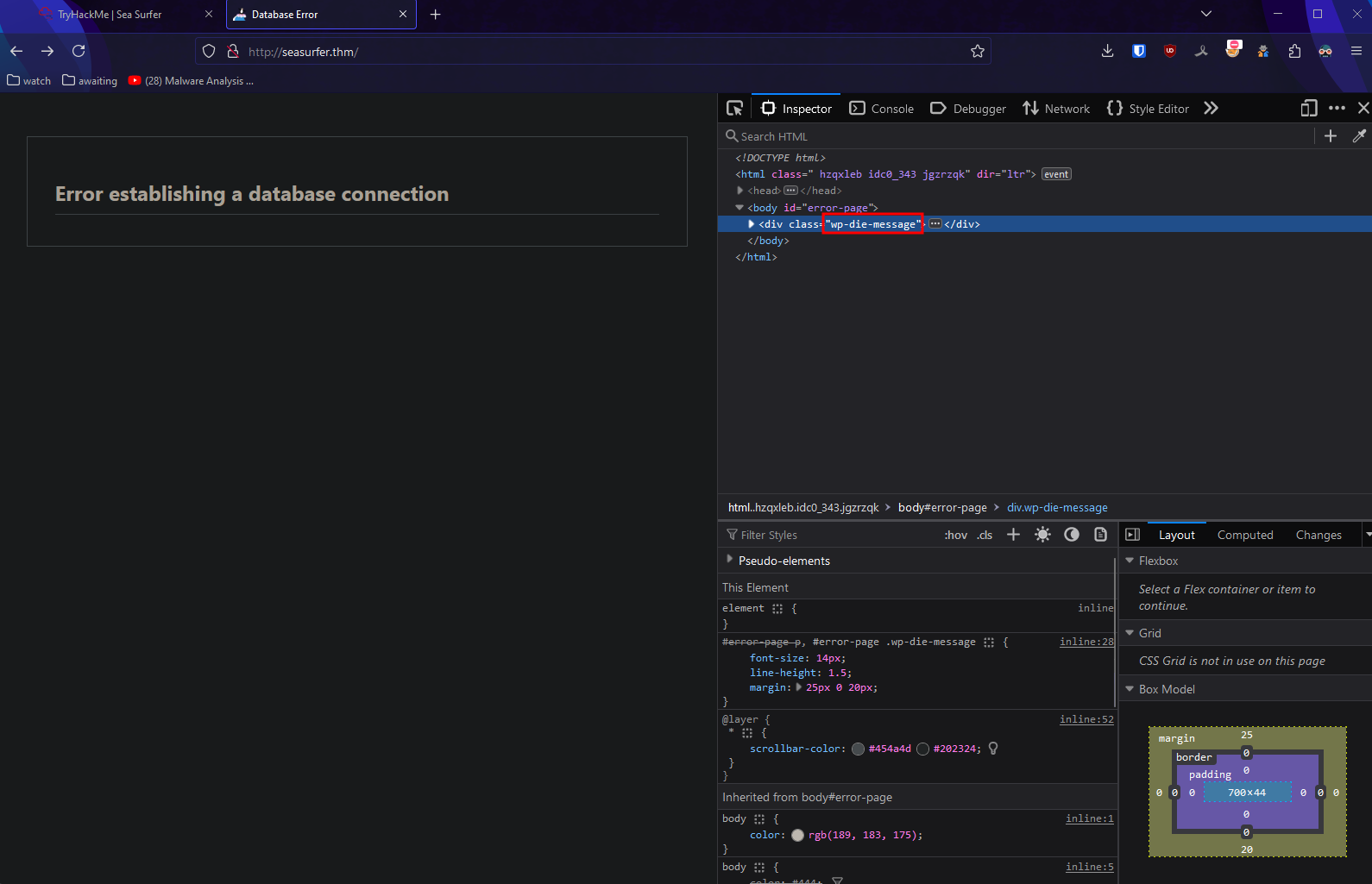The width and height of the screenshot is (1372, 884).
Task: Open uBlock Origin extension icon
Action: (x=1170, y=51)
